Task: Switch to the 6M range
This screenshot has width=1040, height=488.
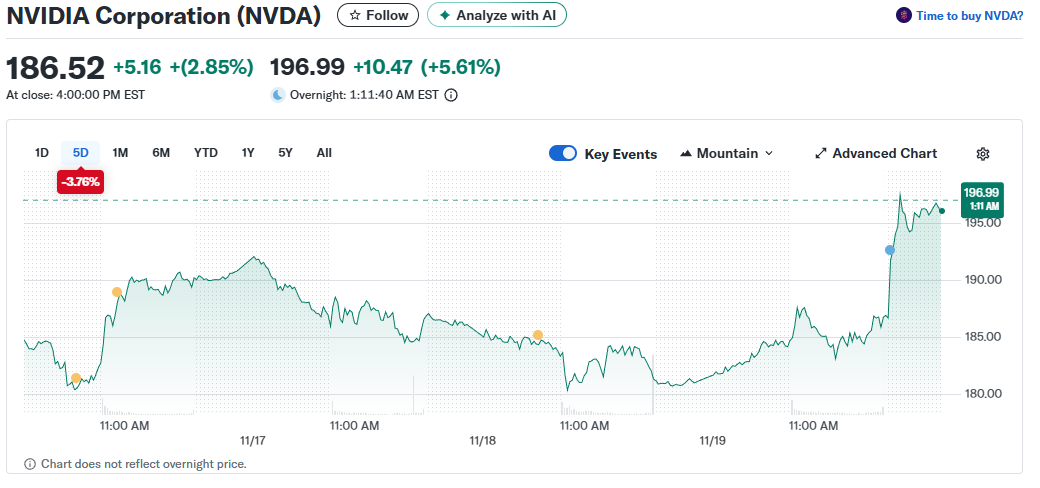Action: point(161,153)
